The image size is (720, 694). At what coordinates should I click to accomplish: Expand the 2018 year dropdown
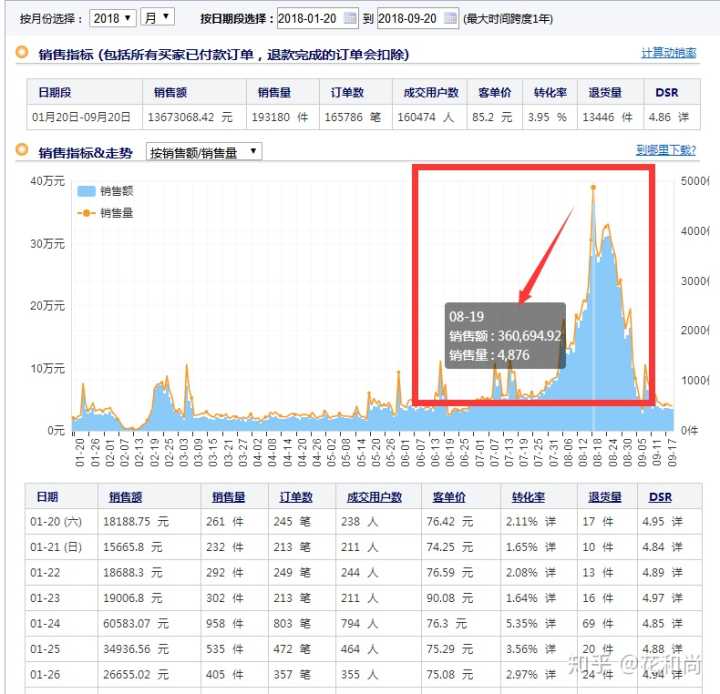(x=112, y=18)
